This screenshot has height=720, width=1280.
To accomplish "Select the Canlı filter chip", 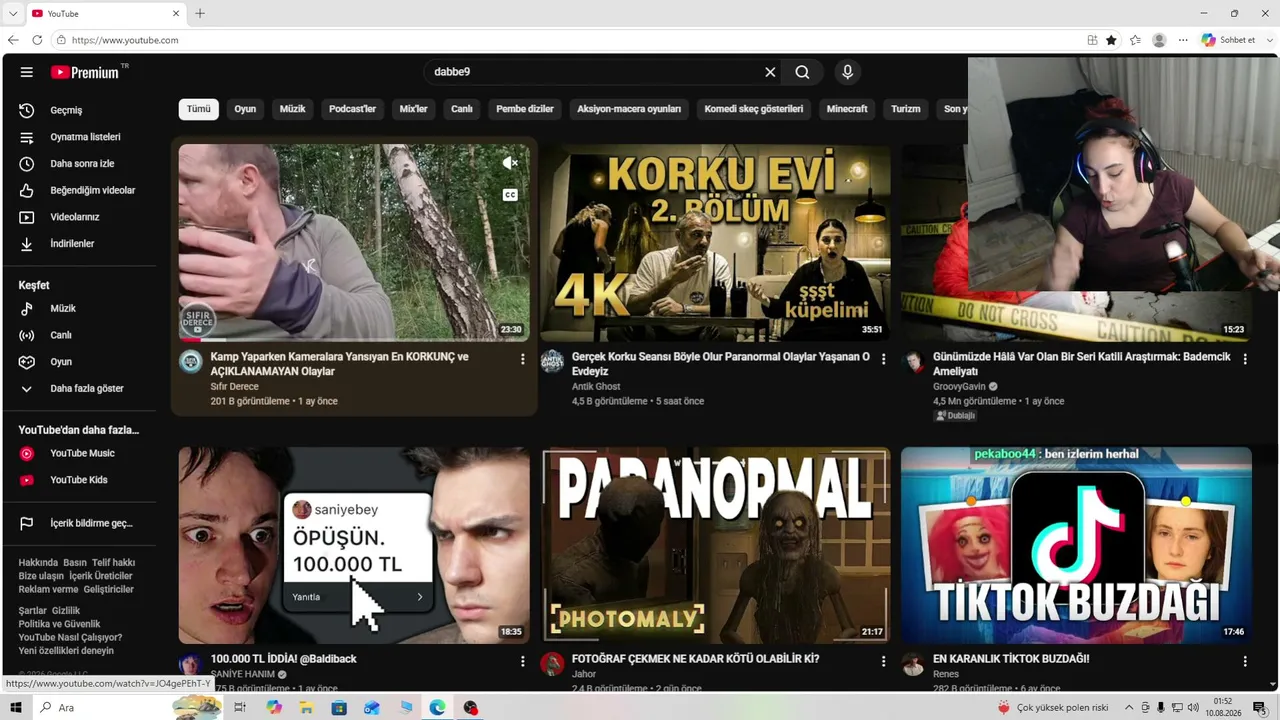I will (x=461, y=109).
